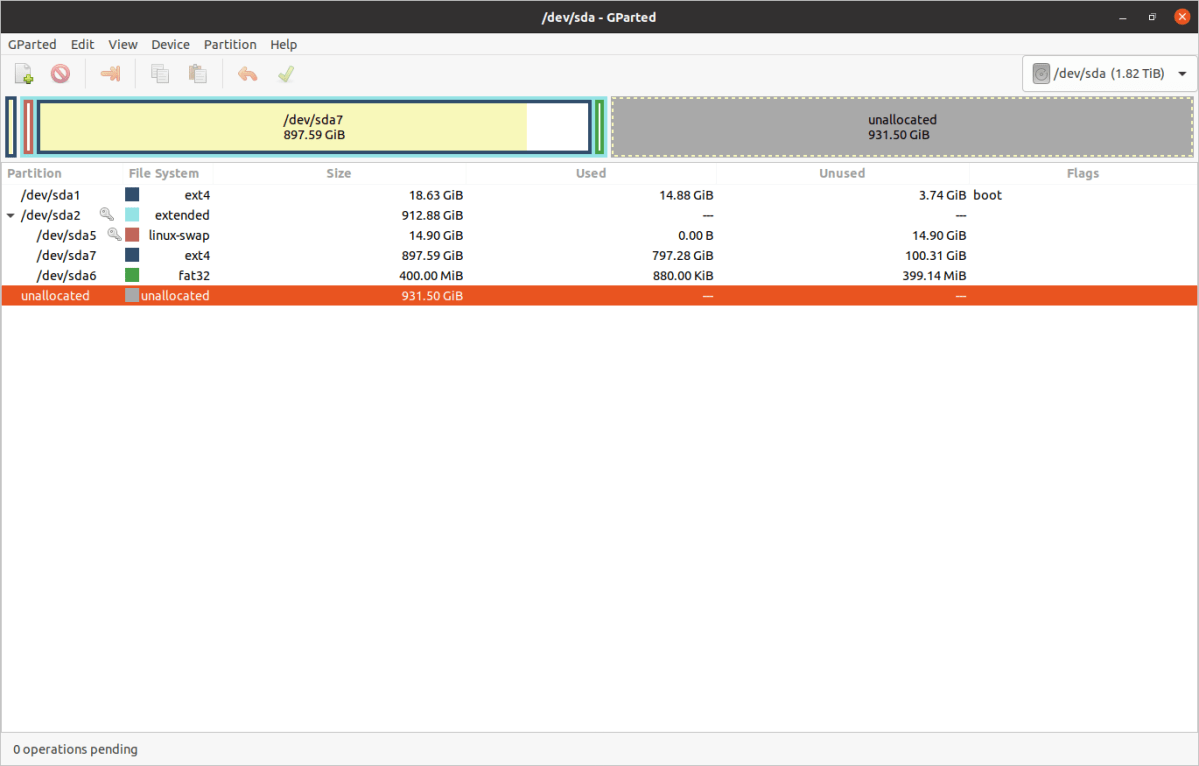This screenshot has height=766, width=1199.
Task: Click the dark blue ext4 swatch for /dev/sda7
Action: (132, 255)
